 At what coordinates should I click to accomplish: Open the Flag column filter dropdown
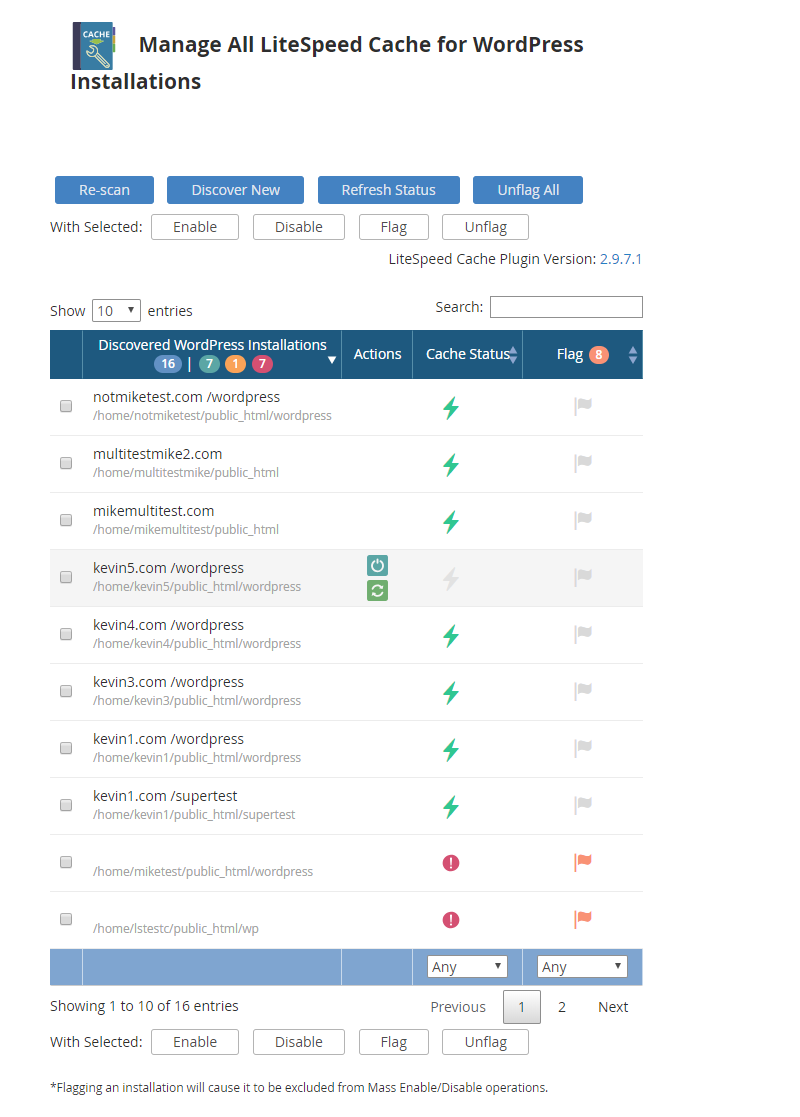(x=582, y=966)
